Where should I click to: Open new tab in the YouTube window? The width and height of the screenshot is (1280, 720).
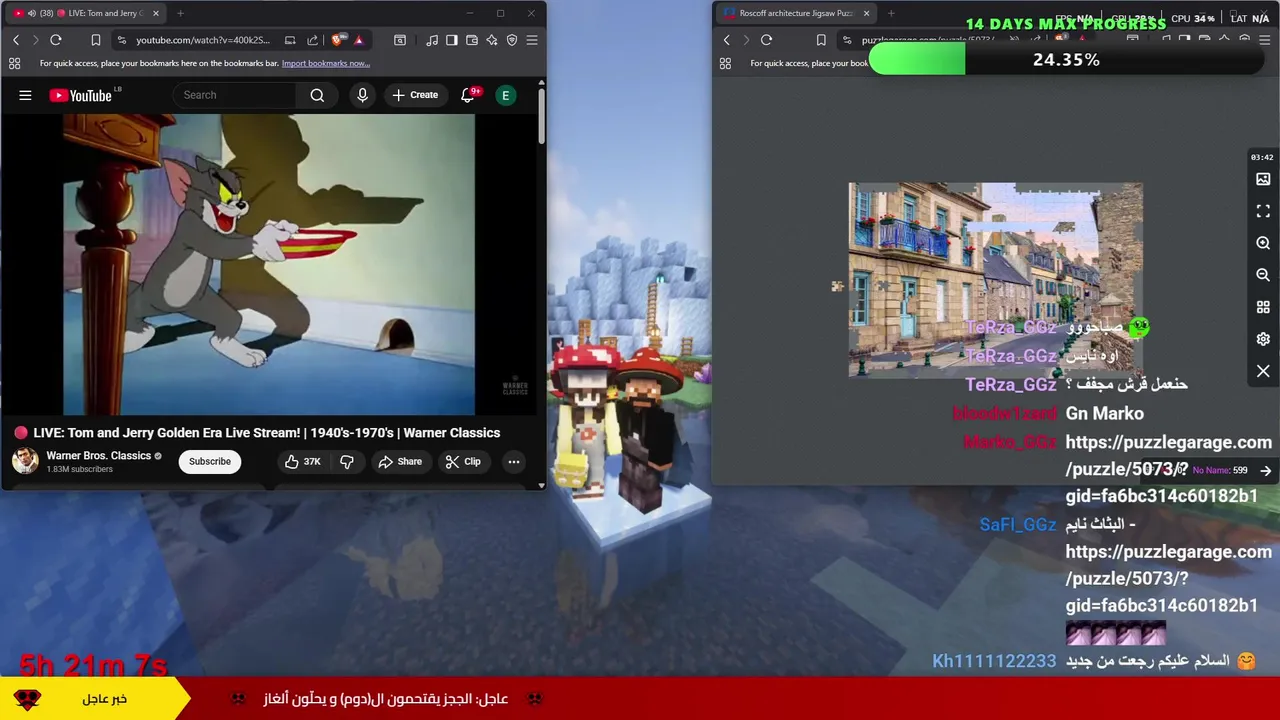pyautogui.click(x=180, y=13)
